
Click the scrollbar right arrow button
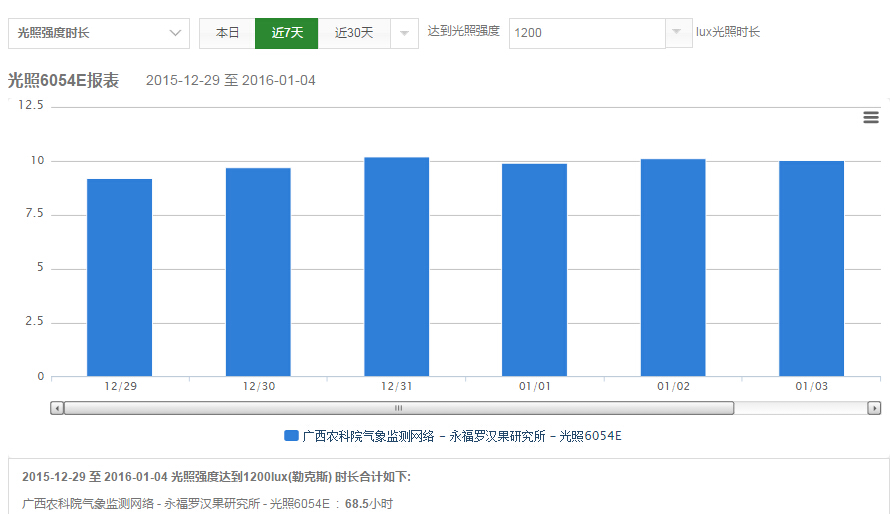pos(873,408)
